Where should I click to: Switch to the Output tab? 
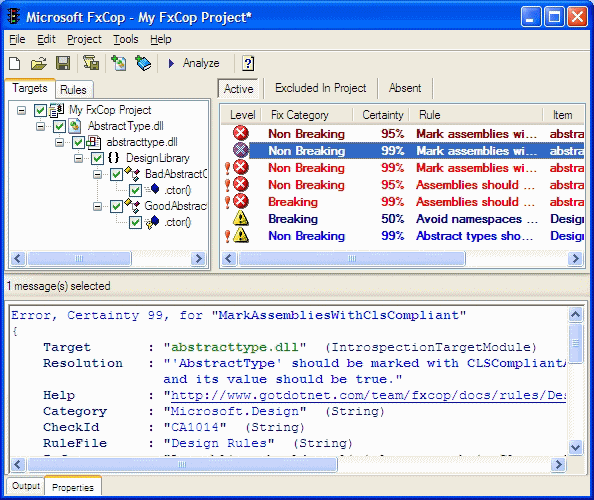tap(25, 486)
